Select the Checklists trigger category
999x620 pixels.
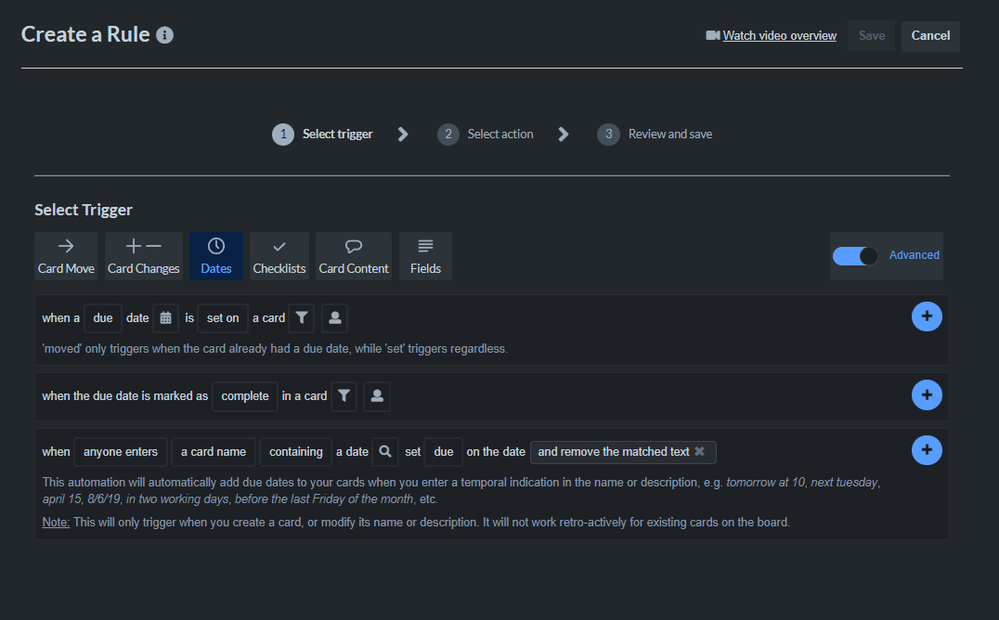pyautogui.click(x=279, y=256)
